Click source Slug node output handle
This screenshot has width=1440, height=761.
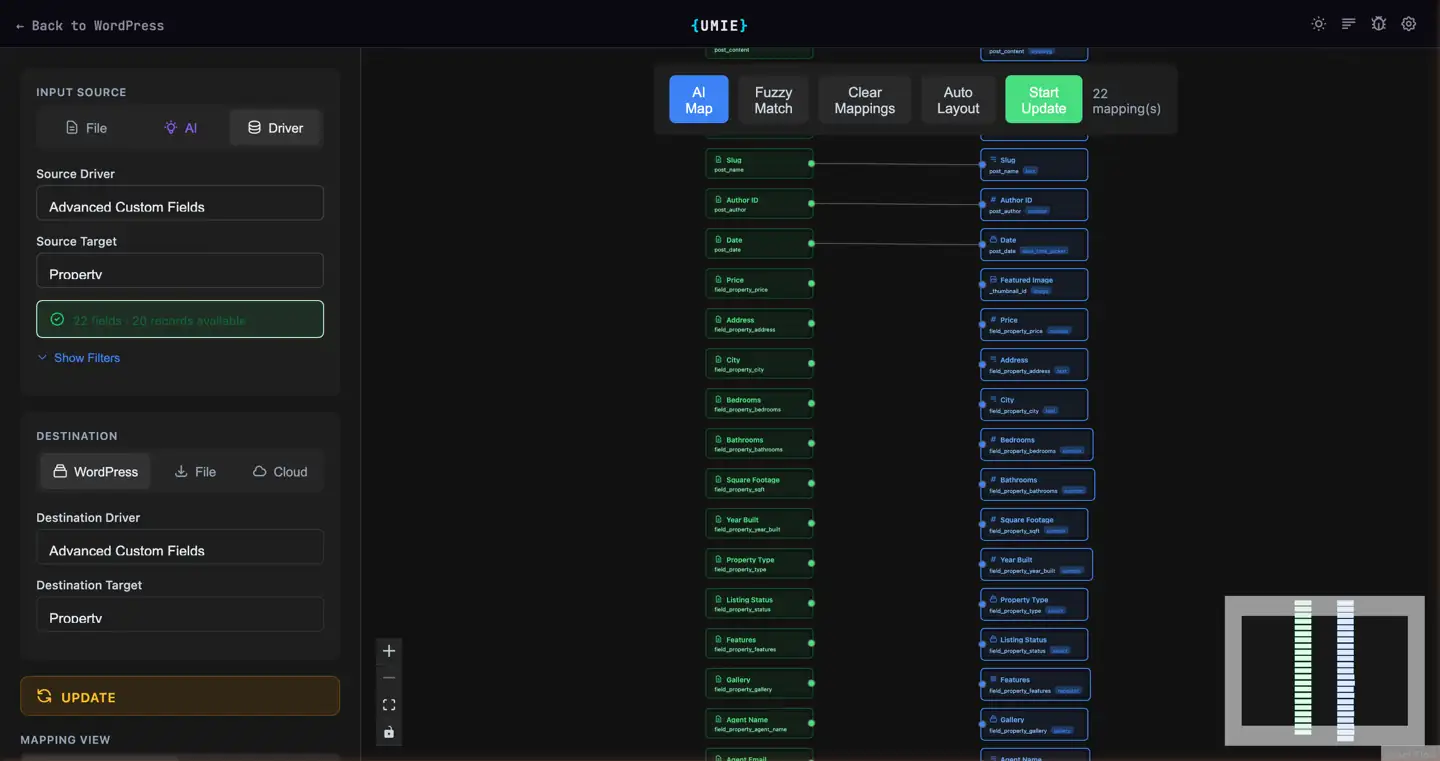[811, 163]
